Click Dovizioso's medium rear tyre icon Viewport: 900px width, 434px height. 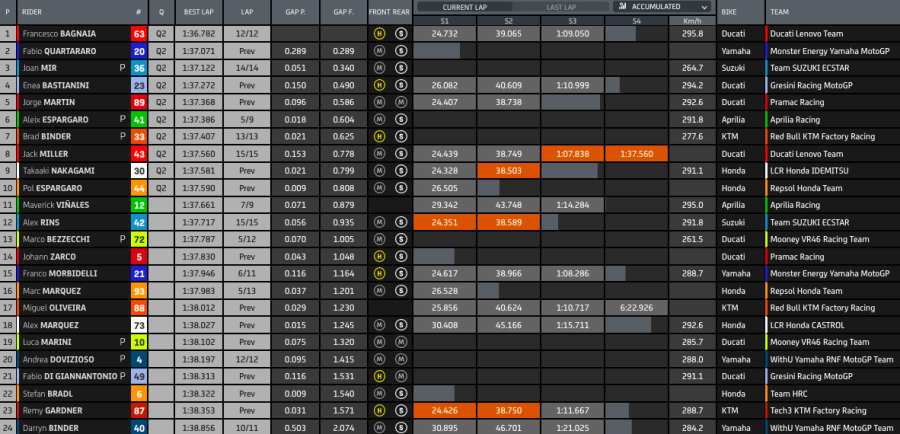click(x=400, y=358)
